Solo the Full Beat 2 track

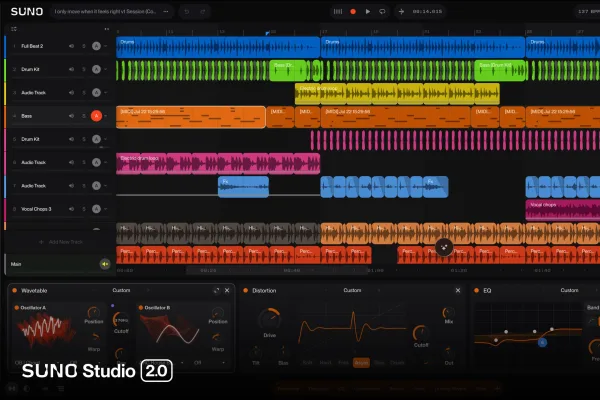coord(84,46)
